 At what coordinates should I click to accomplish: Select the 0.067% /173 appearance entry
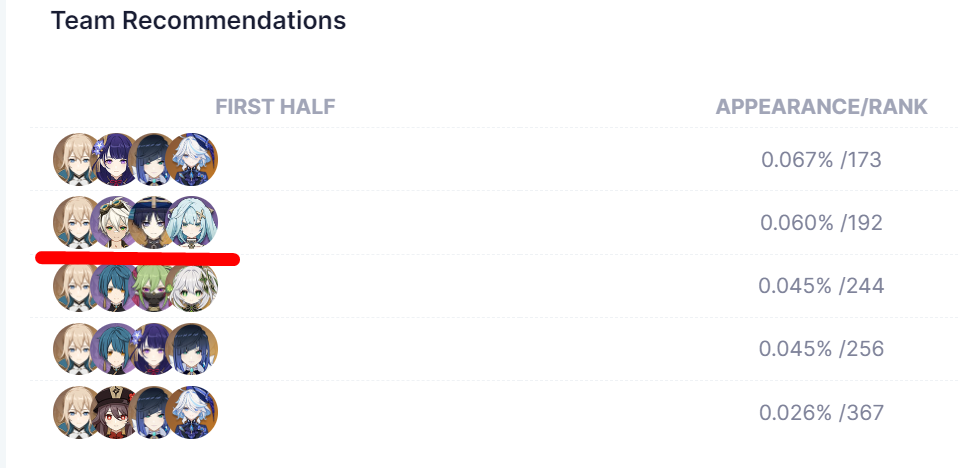tap(821, 160)
